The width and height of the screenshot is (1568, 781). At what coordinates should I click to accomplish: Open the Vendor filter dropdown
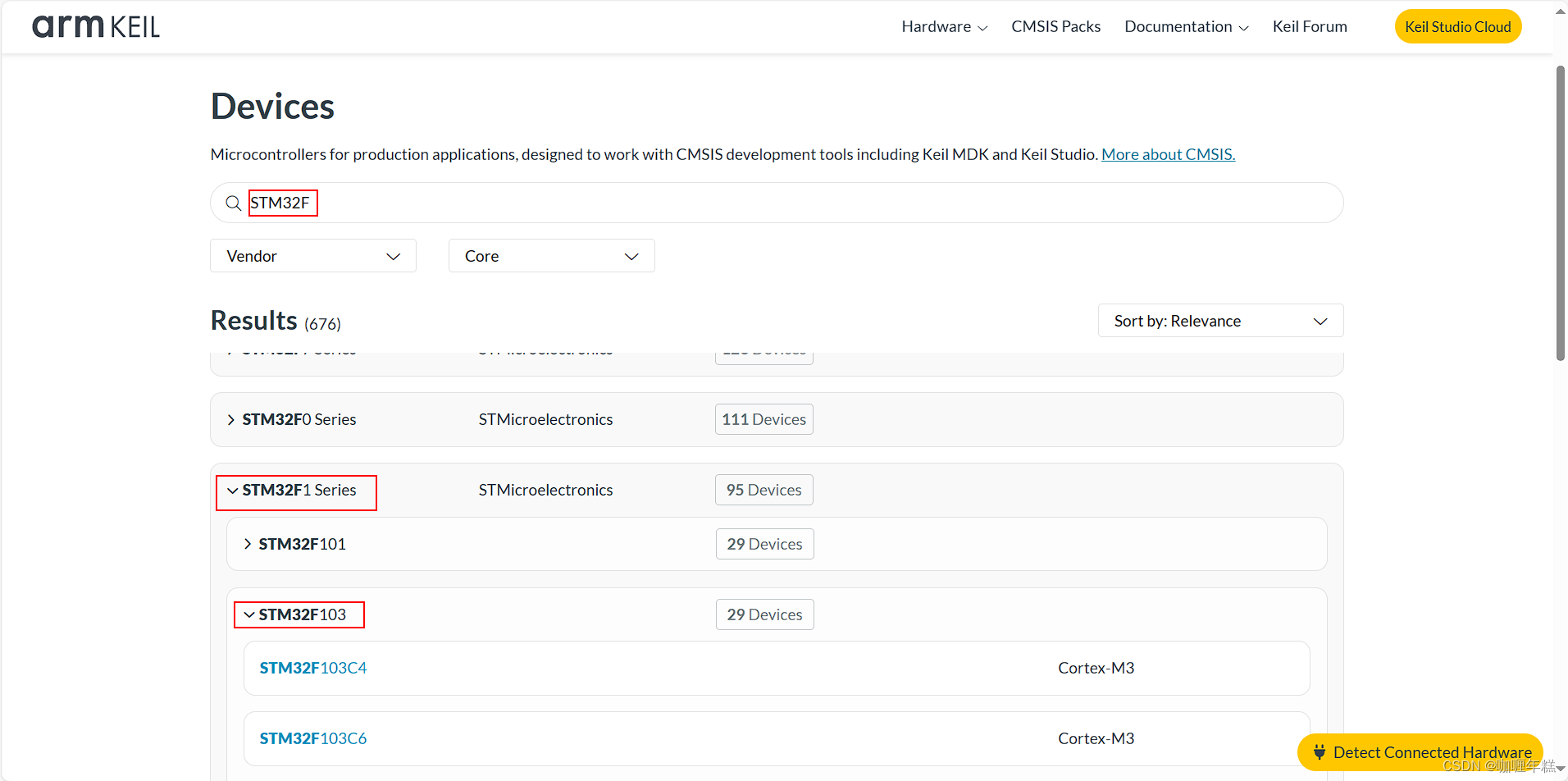tap(313, 256)
